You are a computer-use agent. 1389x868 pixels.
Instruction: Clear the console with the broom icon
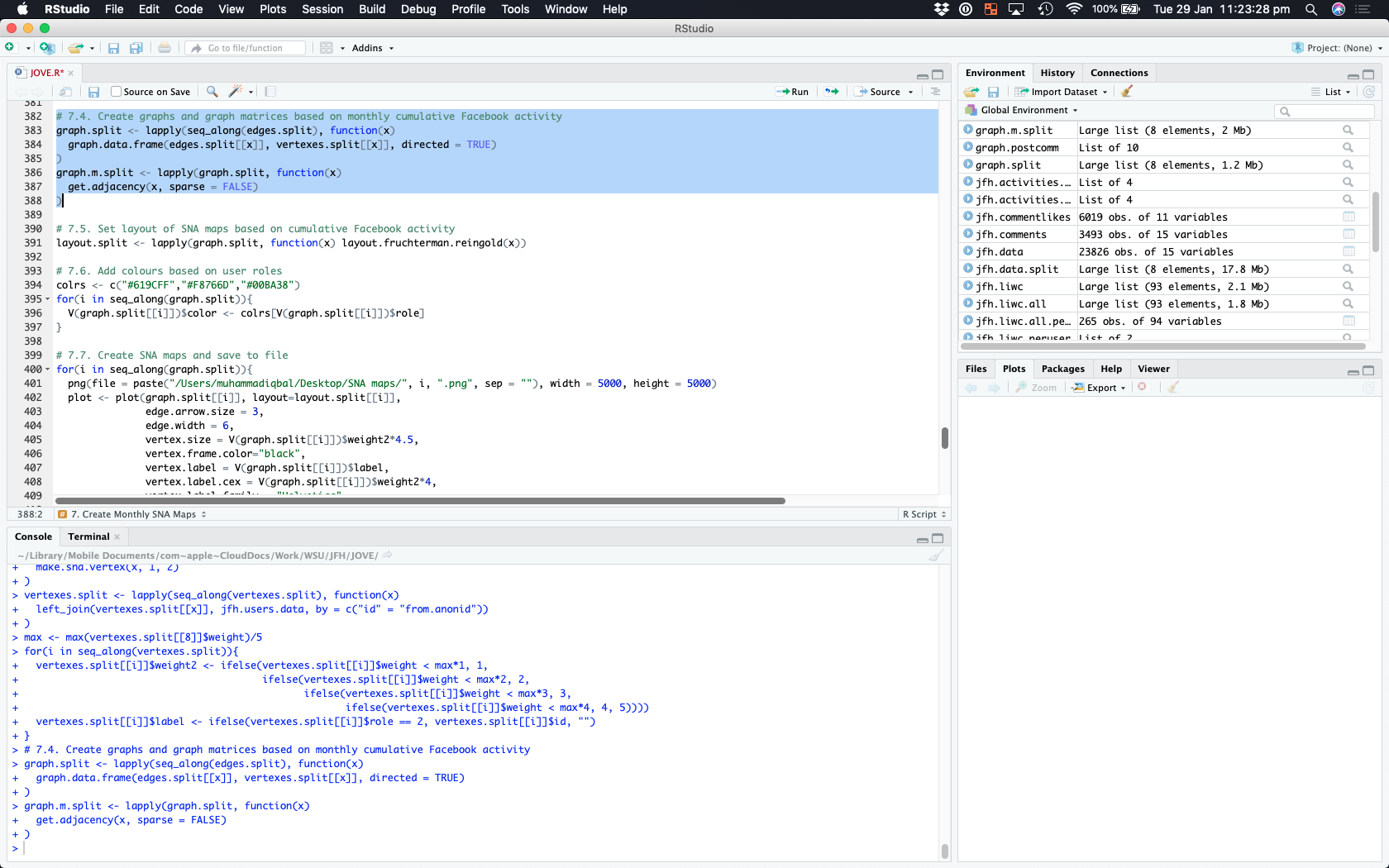[935, 556]
